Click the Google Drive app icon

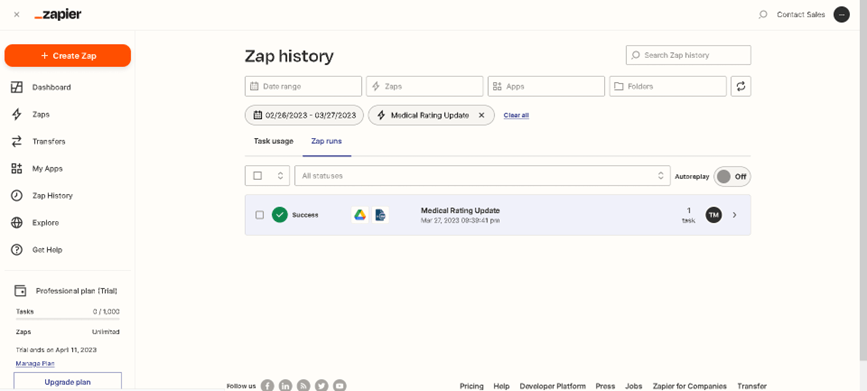pos(360,215)
